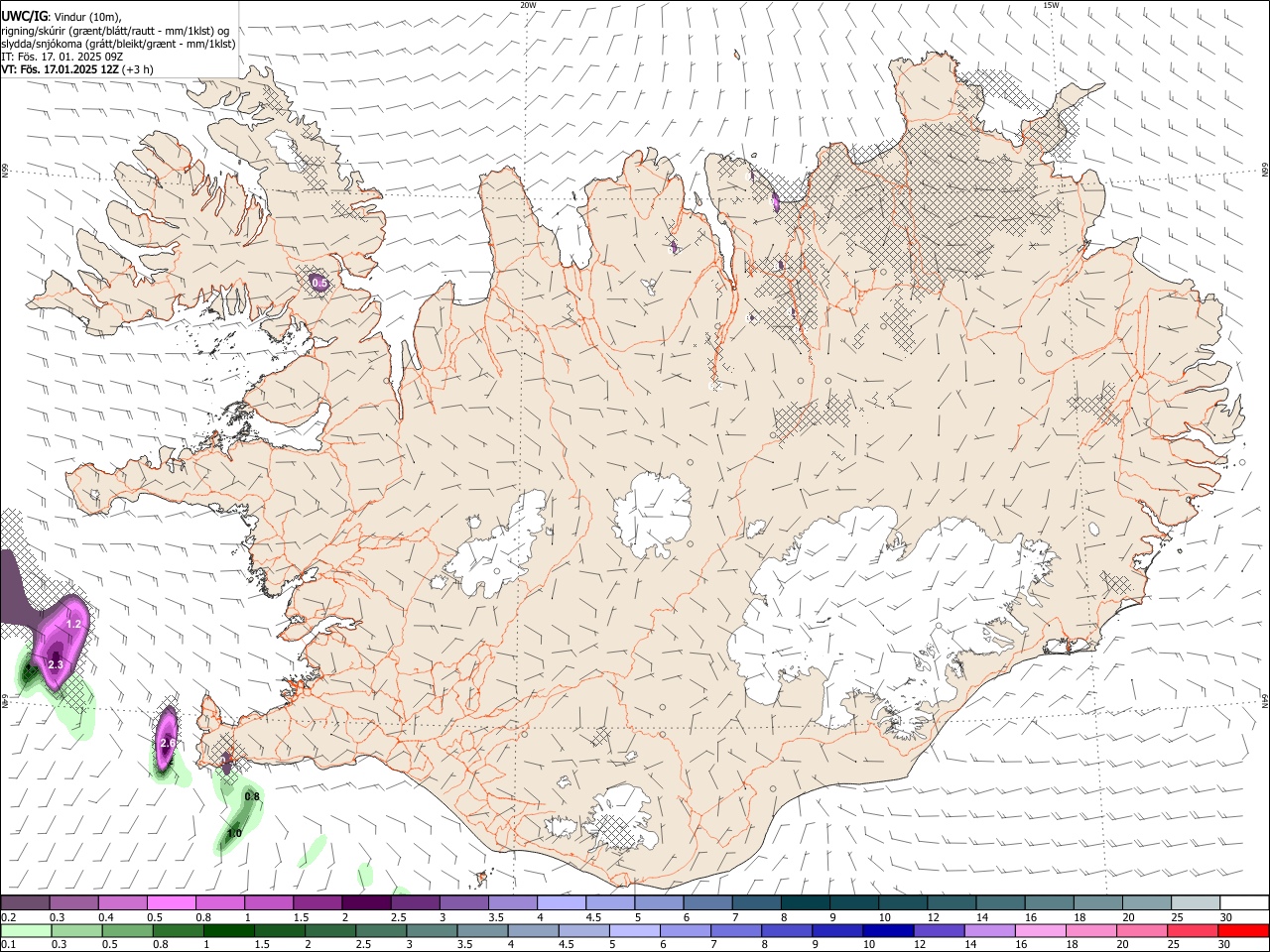Click the '1.2' precipitation value offshore west

[x=73, y=625]
